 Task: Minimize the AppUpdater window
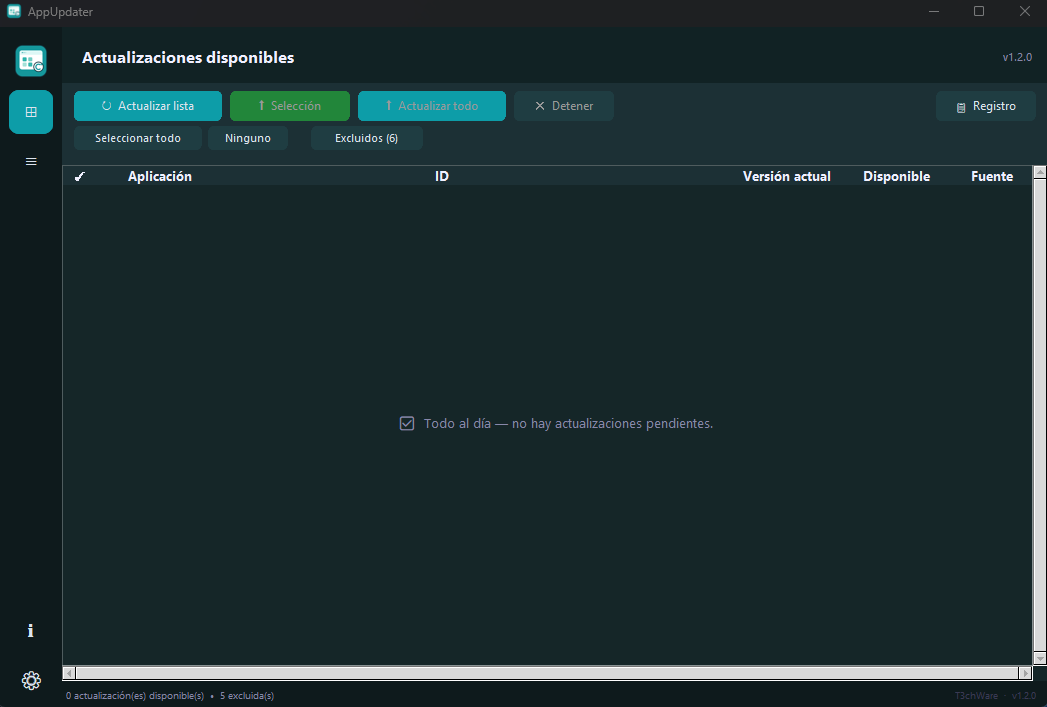click(934, 11)
